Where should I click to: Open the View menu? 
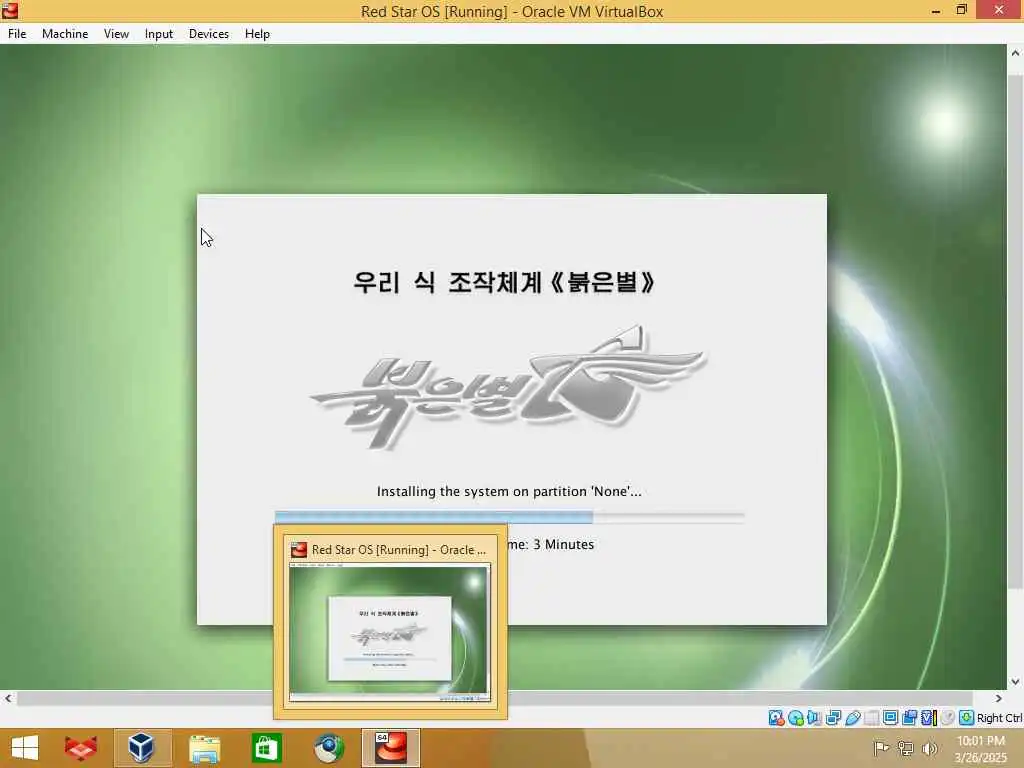tap(116, 33)
